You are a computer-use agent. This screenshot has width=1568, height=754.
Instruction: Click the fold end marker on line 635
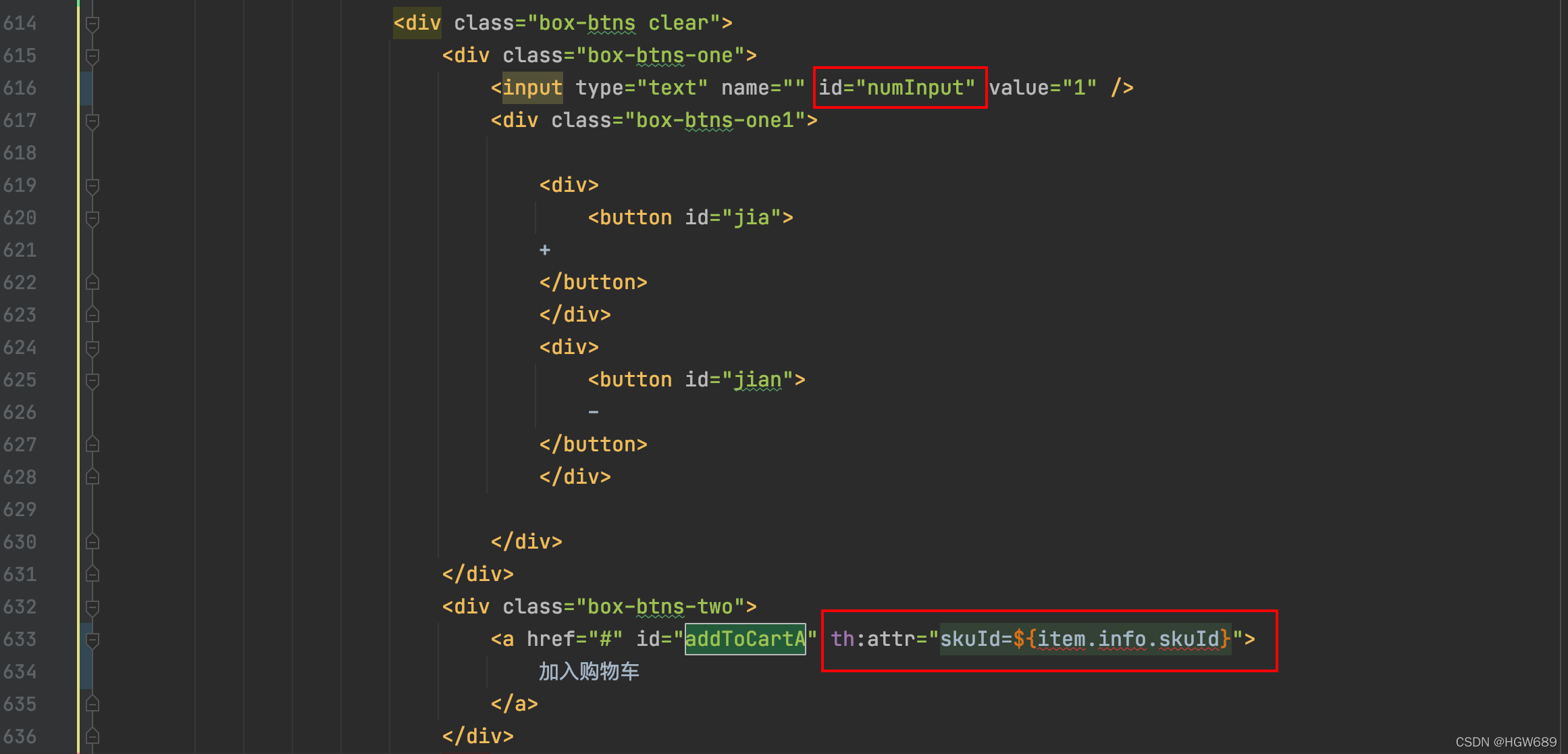[x=93, y=704]
